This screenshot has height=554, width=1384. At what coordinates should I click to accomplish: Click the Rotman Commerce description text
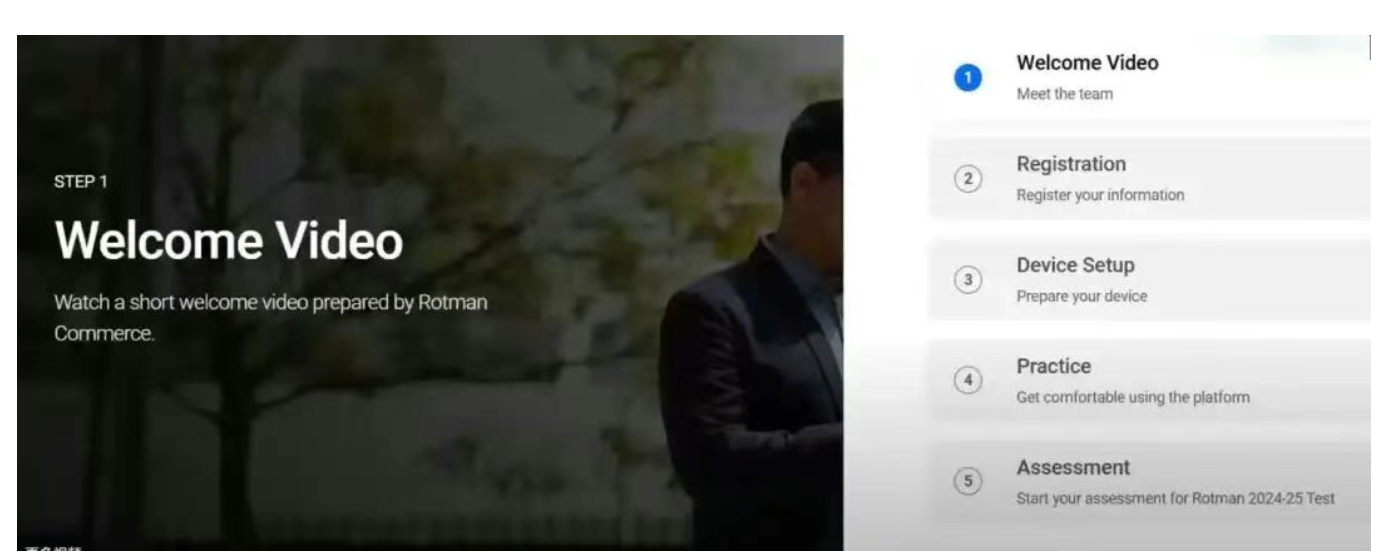click(x=271, y=317)
